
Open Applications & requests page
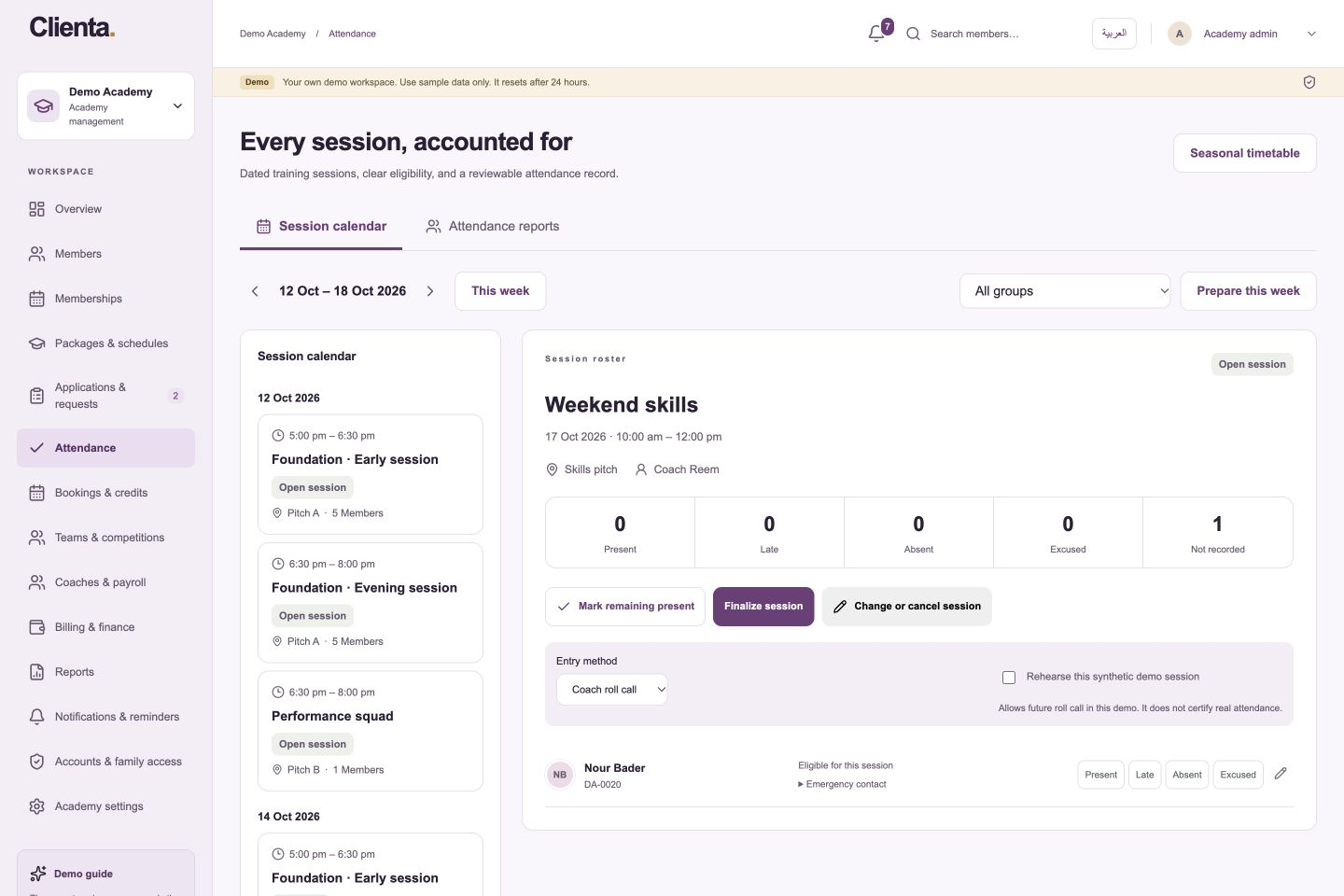105,396
